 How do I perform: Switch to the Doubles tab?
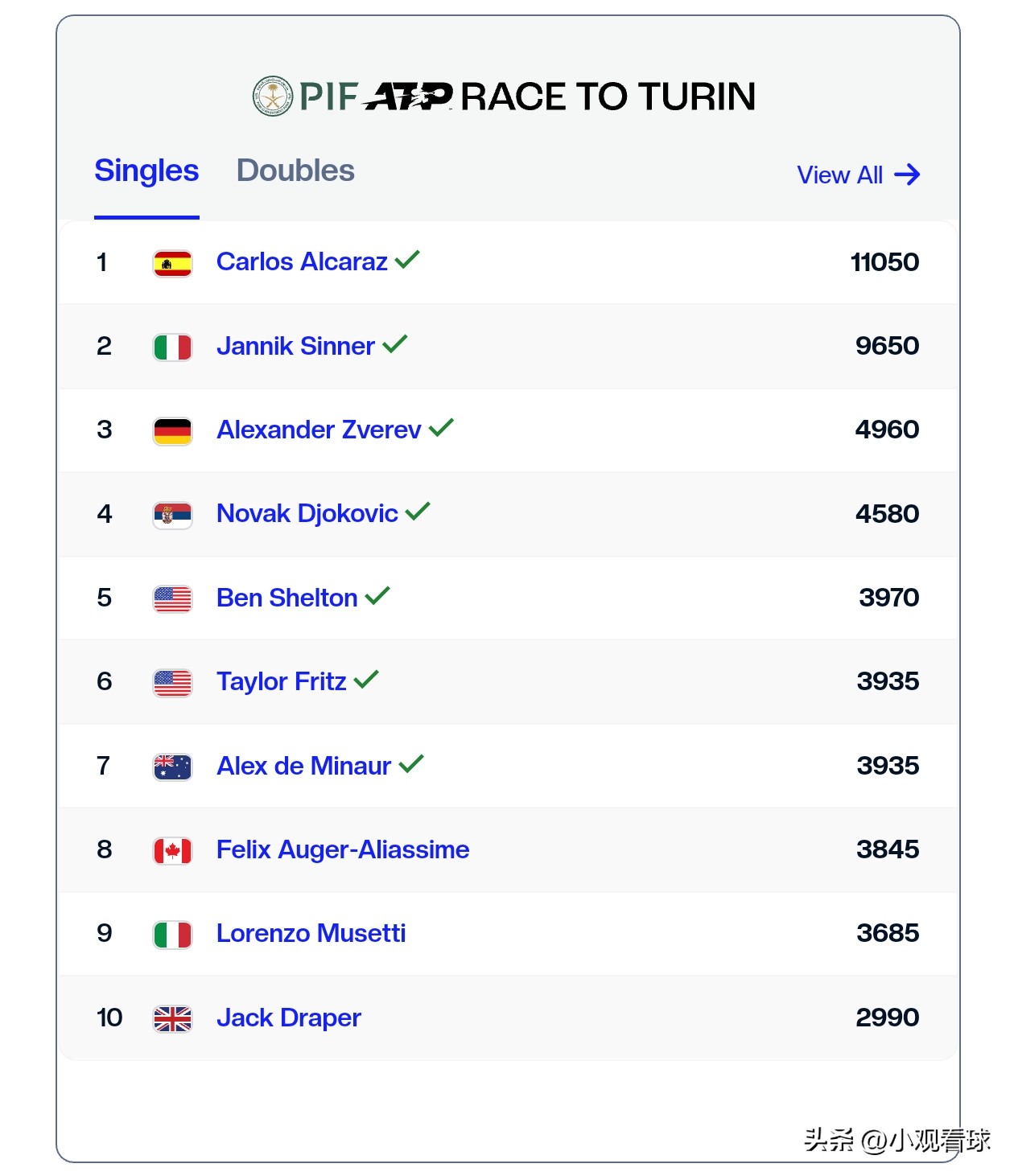point(295,171)
